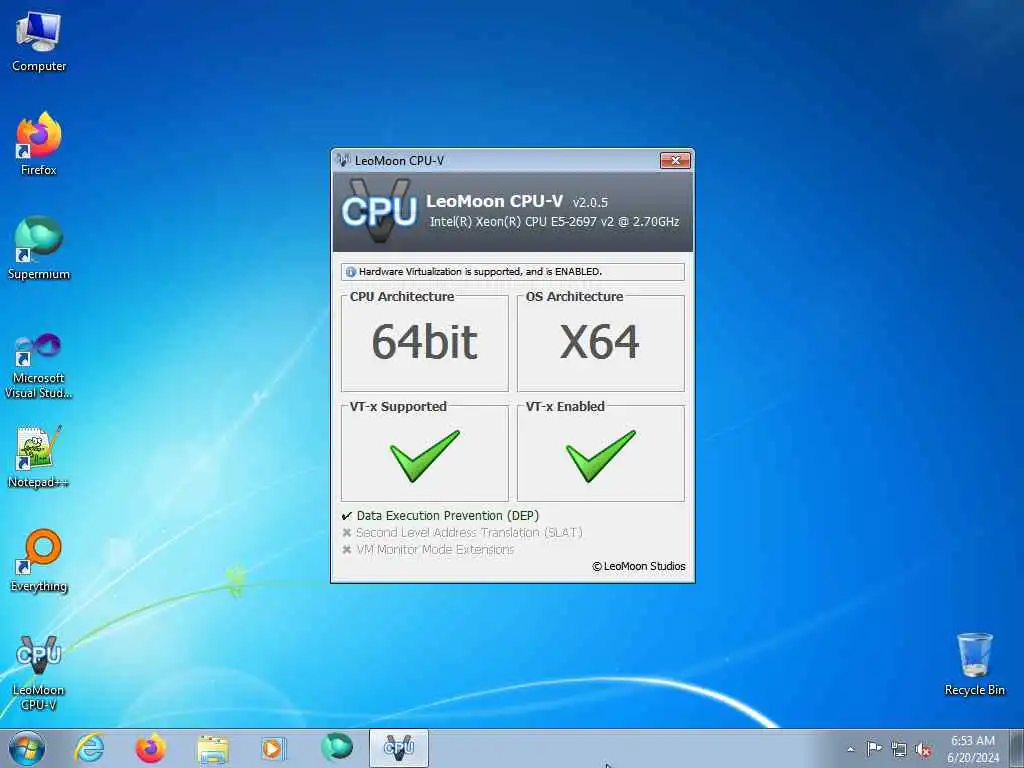Close the LeoMoon CPU-V window
Viewport: 1024px width, 768px height.
click(675, 160)
